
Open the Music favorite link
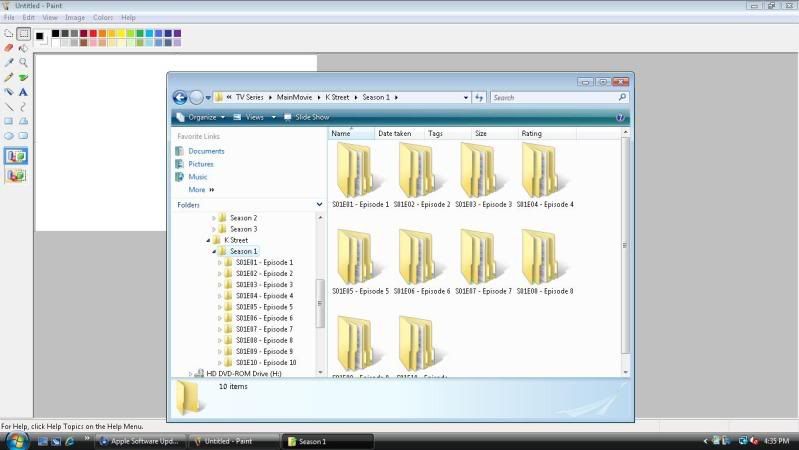pos(198,177)
